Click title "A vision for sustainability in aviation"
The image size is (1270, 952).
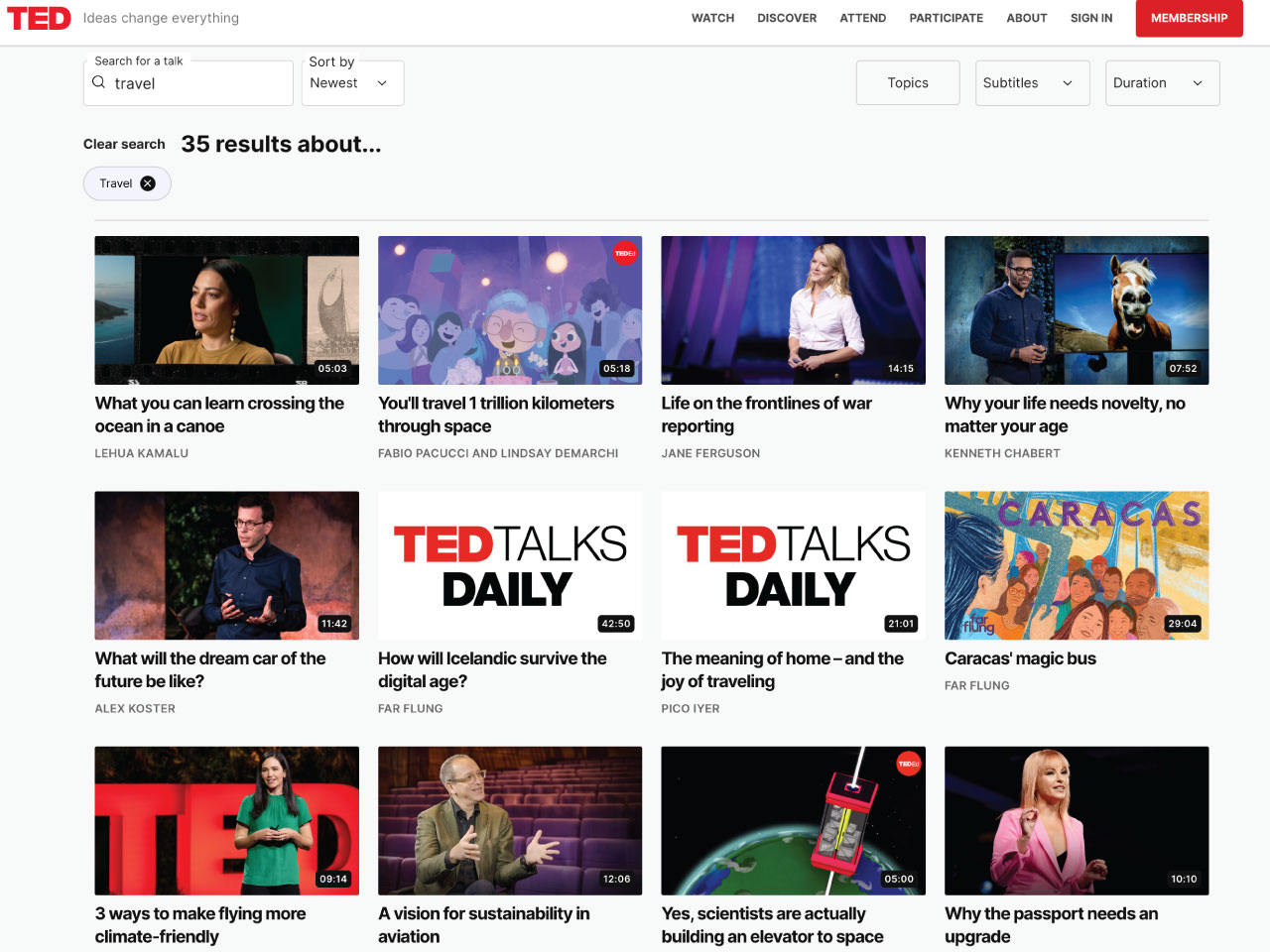point(484,925)
